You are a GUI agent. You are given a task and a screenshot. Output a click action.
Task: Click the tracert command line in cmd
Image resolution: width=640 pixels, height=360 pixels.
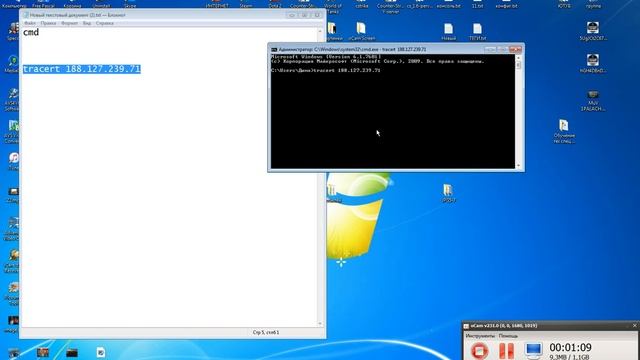[326, 71]
